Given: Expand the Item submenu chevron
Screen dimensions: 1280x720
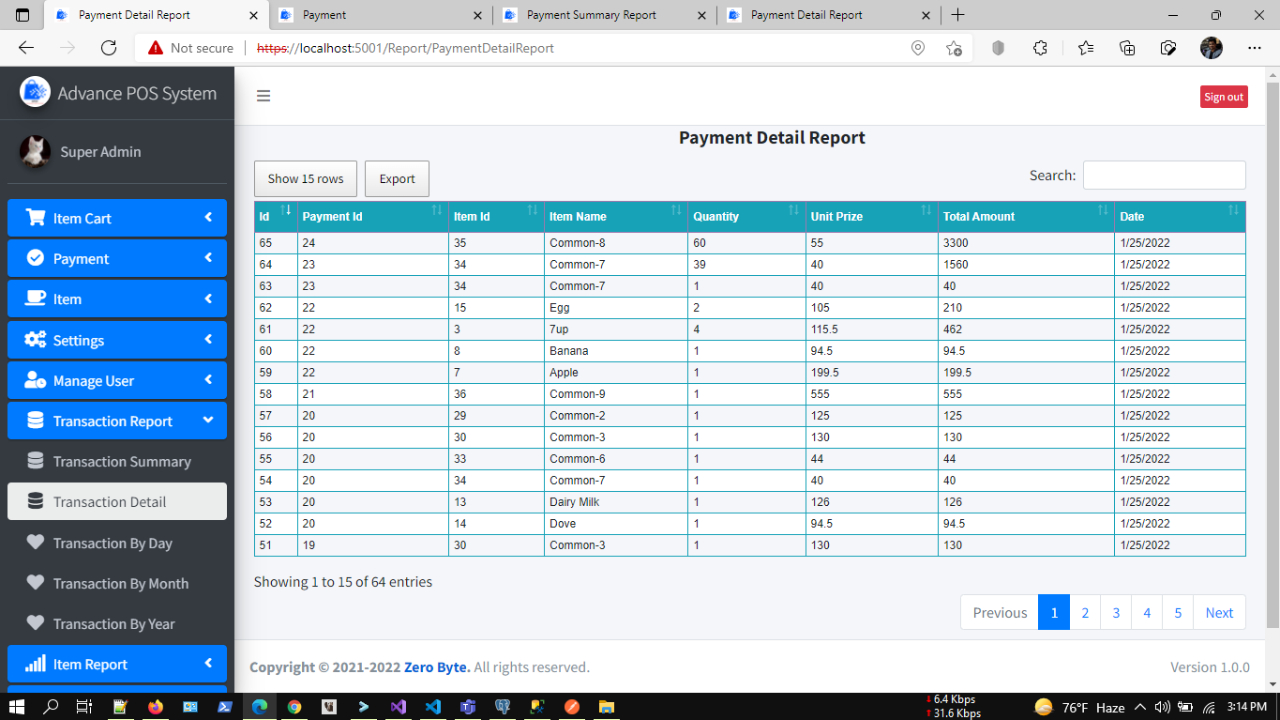Looking at the screenshot, I should click(x=209, y=298).
